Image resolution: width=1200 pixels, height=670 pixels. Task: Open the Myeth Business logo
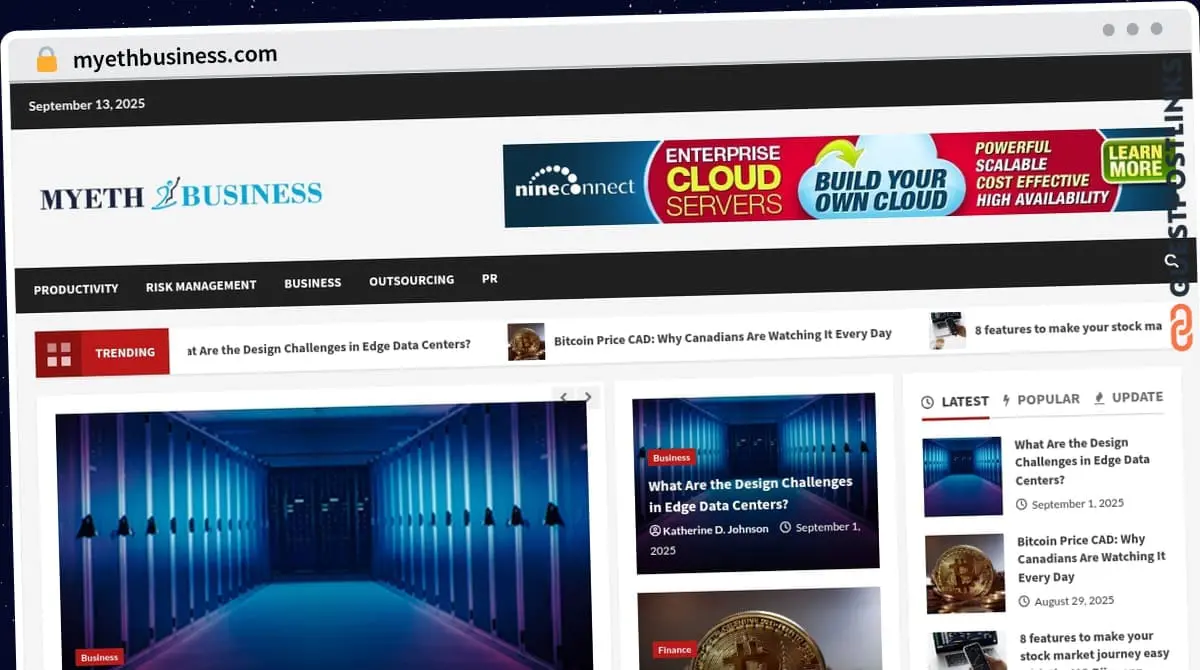[181, 194]
